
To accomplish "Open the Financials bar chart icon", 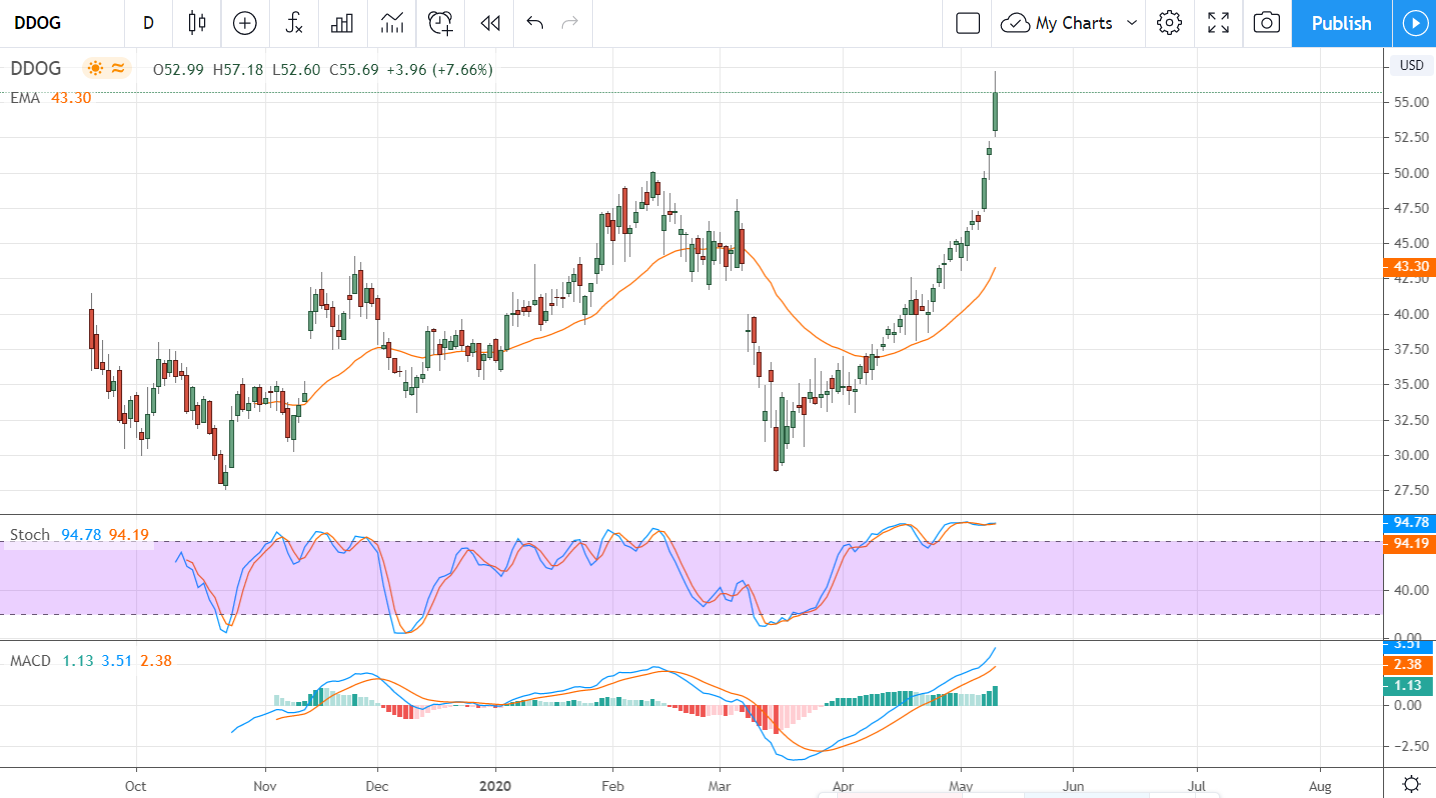I will 343,23.
